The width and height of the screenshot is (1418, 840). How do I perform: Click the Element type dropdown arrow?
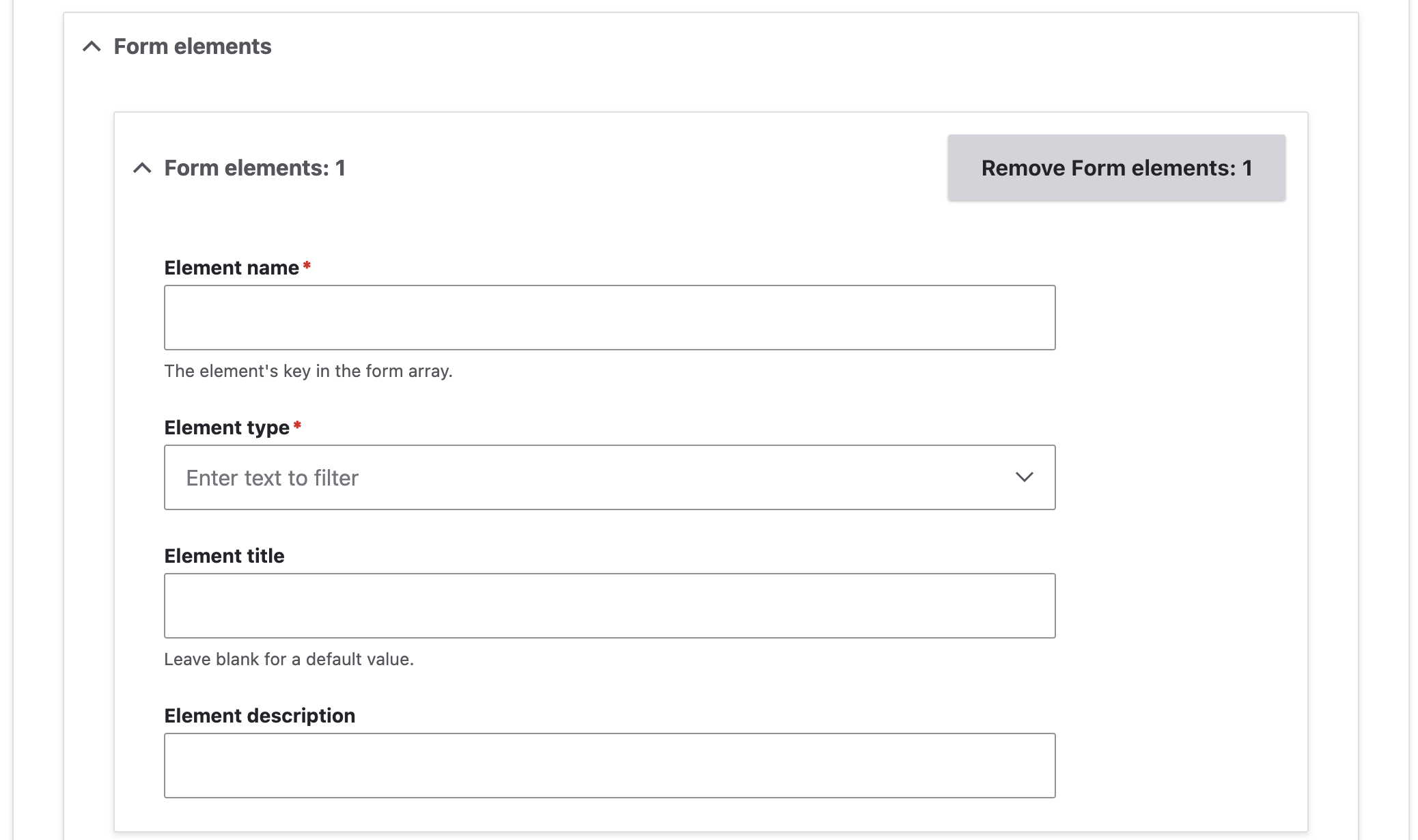click(1023, 477)
